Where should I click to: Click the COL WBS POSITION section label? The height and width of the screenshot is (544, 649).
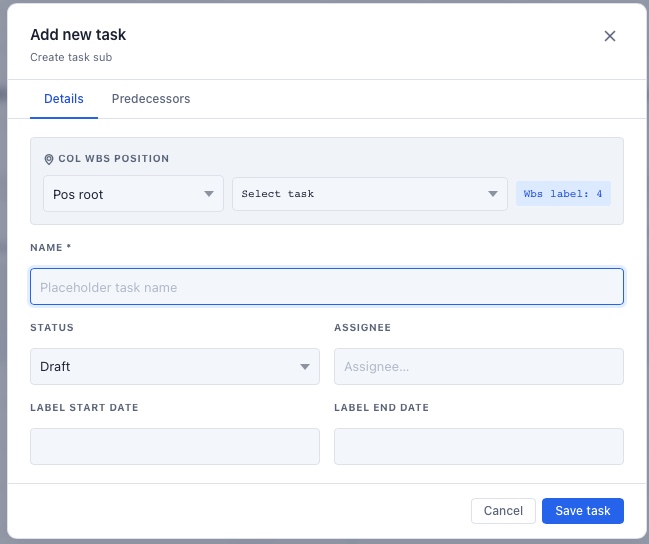114,159
